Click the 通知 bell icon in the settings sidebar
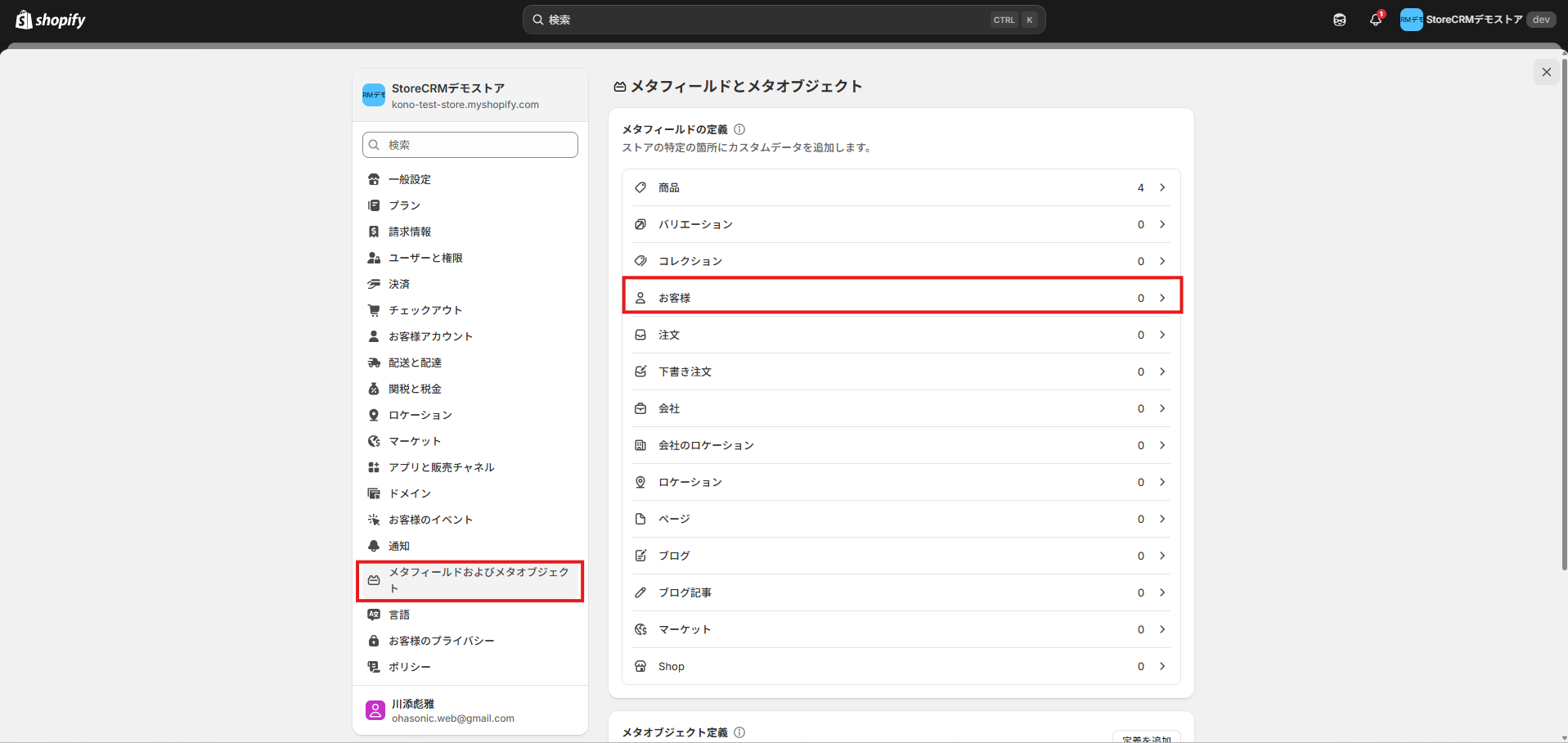Viewport: 1568px width, 743px height. pyautogui.click(x=374, y=546)
